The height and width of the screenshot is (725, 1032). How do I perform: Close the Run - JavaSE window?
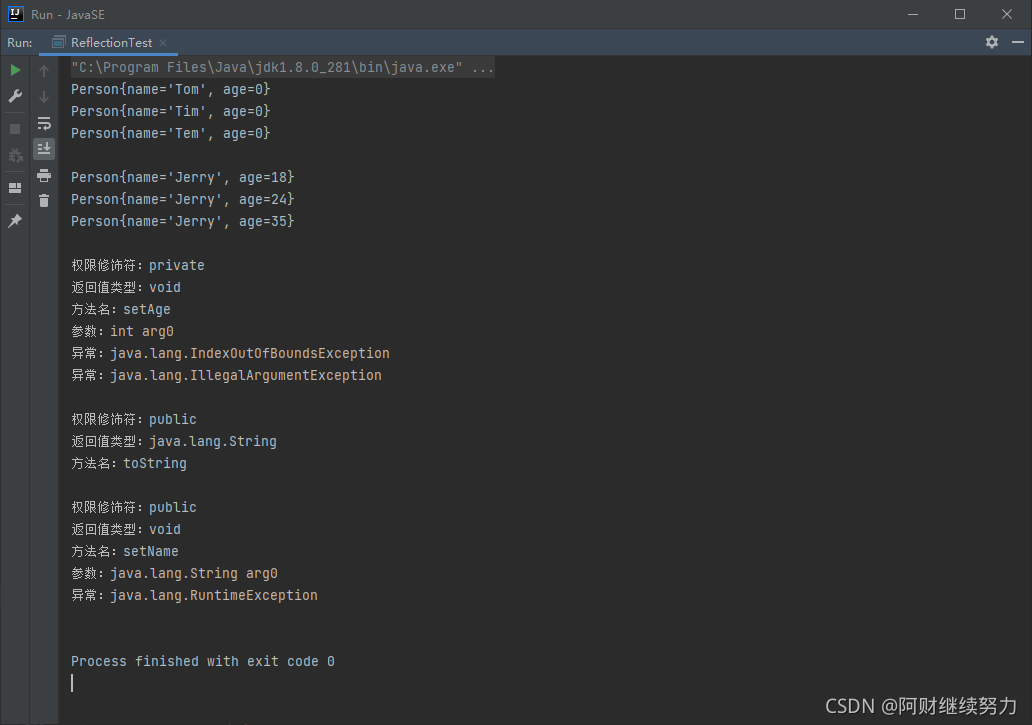[1007, 14]
